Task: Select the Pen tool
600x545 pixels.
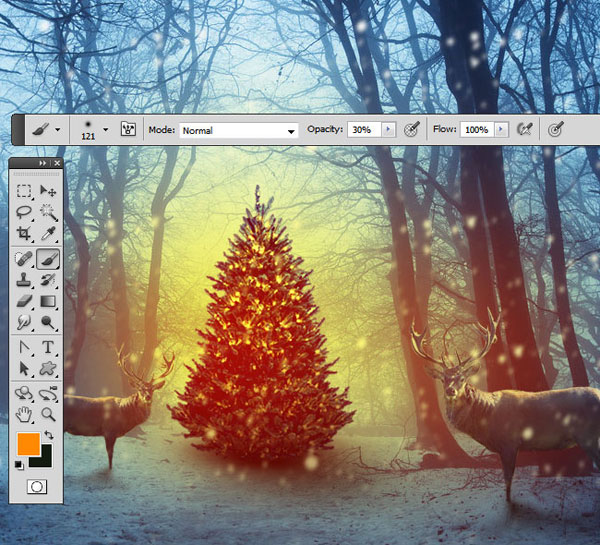Action: point(24,347)
